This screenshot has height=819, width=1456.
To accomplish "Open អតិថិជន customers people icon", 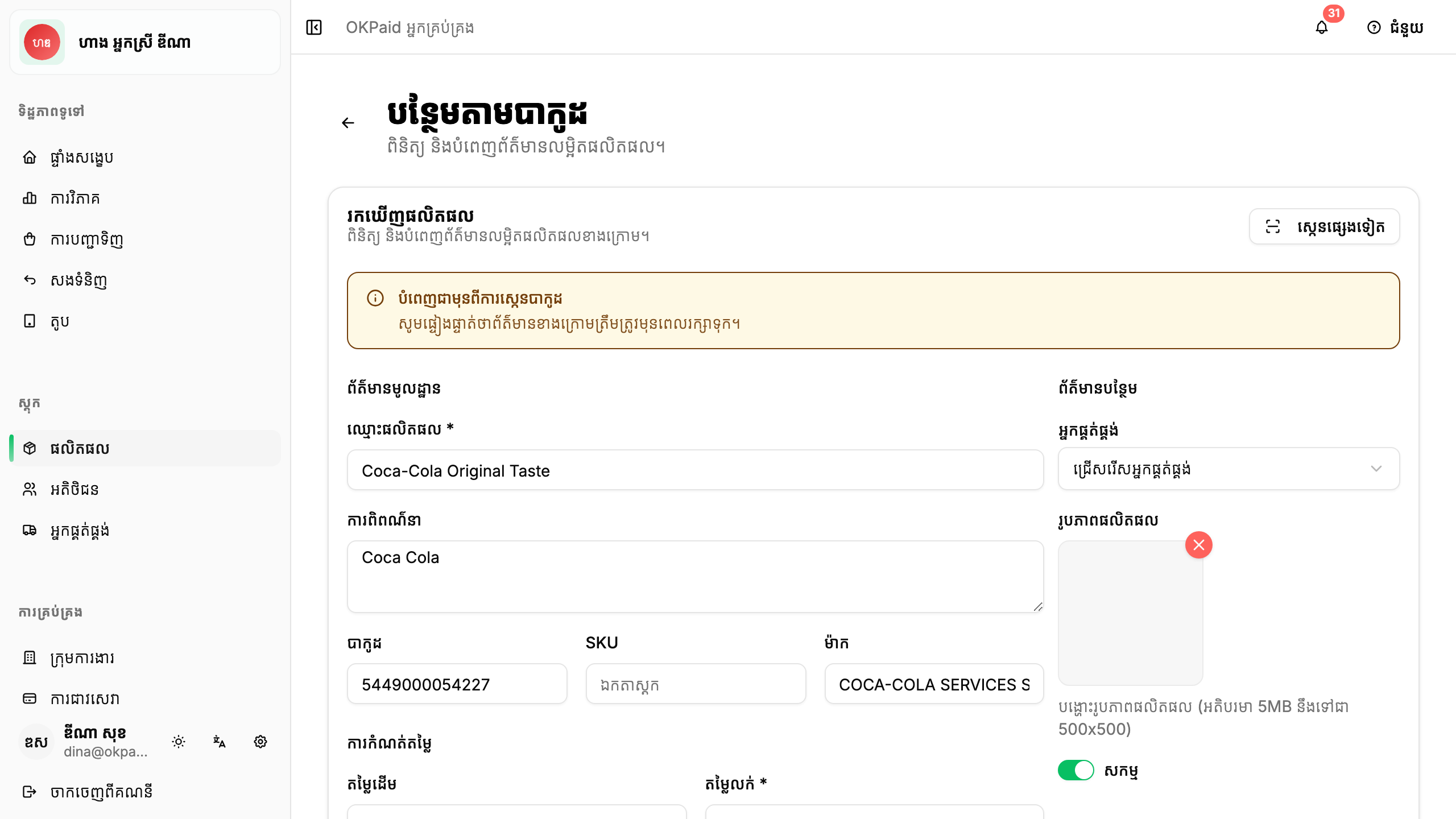I will 30,489.
